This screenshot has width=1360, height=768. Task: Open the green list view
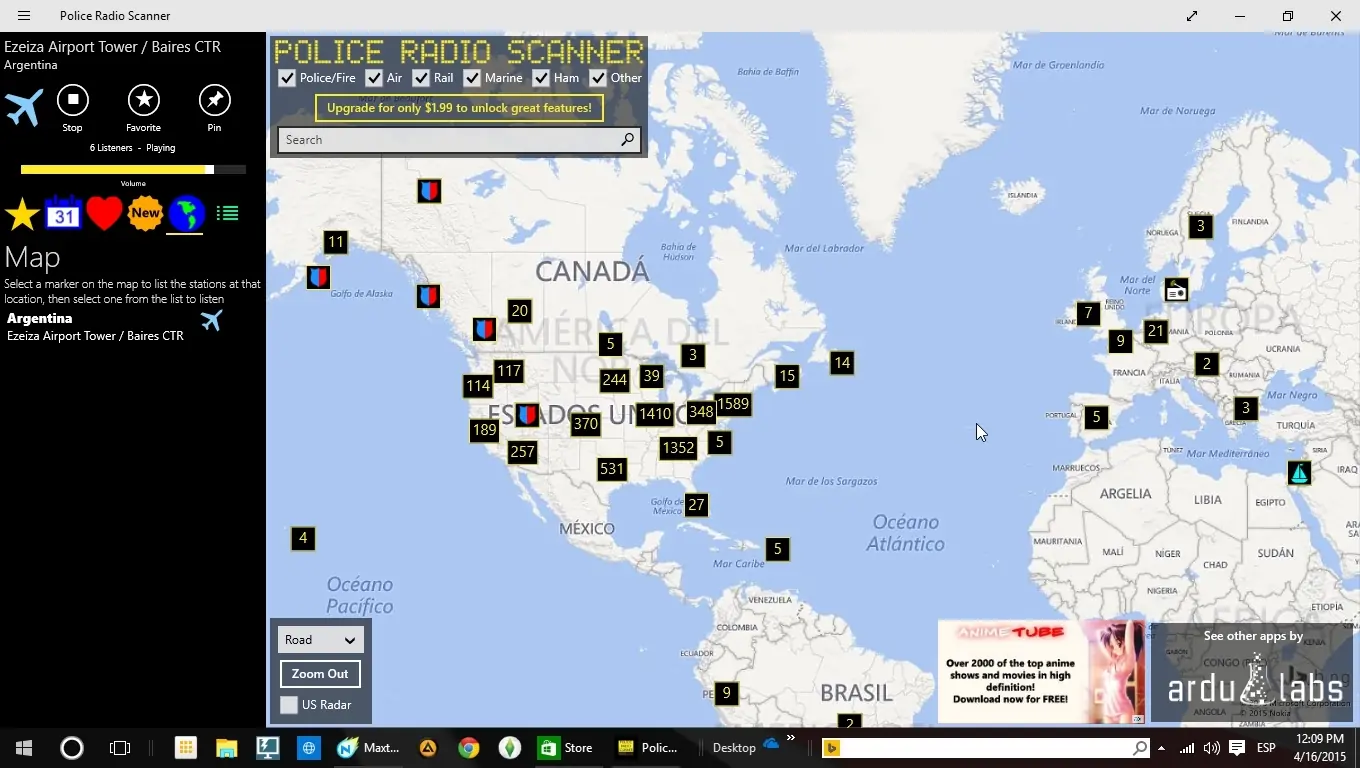(227, 213)
